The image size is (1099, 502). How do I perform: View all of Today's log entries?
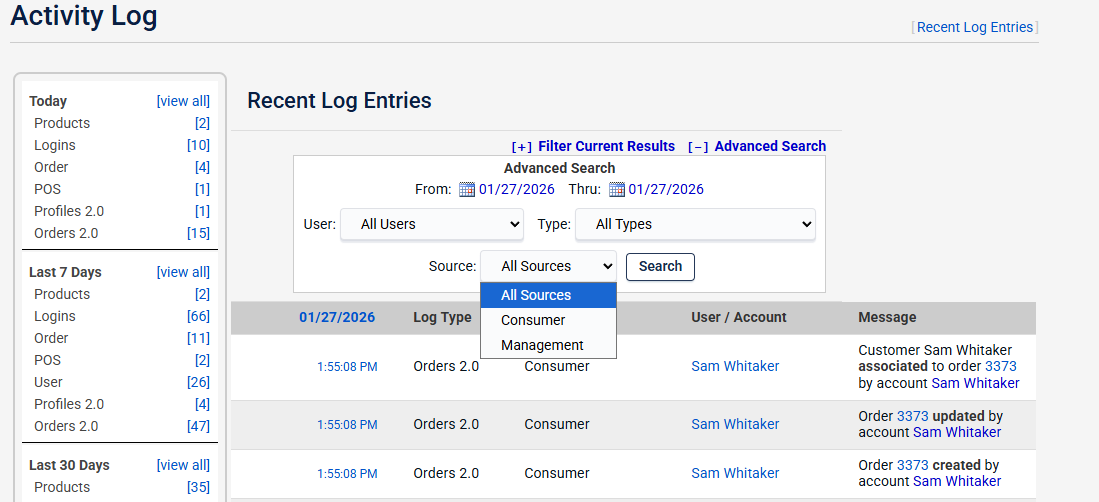(x=183, y=101)
